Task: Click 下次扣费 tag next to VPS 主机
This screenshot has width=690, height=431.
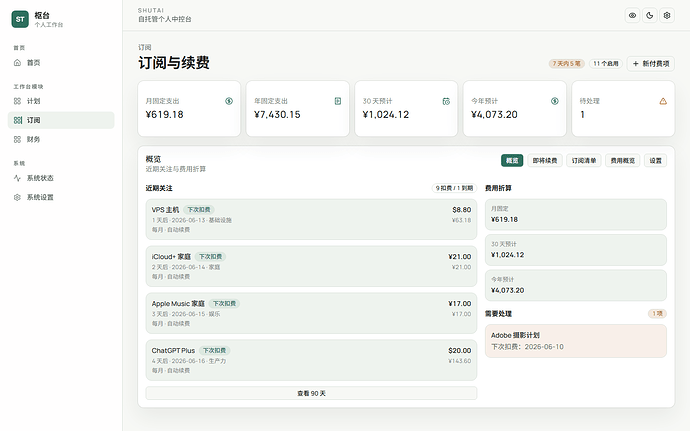Action: pyautogui.click(x=199, y=210)
